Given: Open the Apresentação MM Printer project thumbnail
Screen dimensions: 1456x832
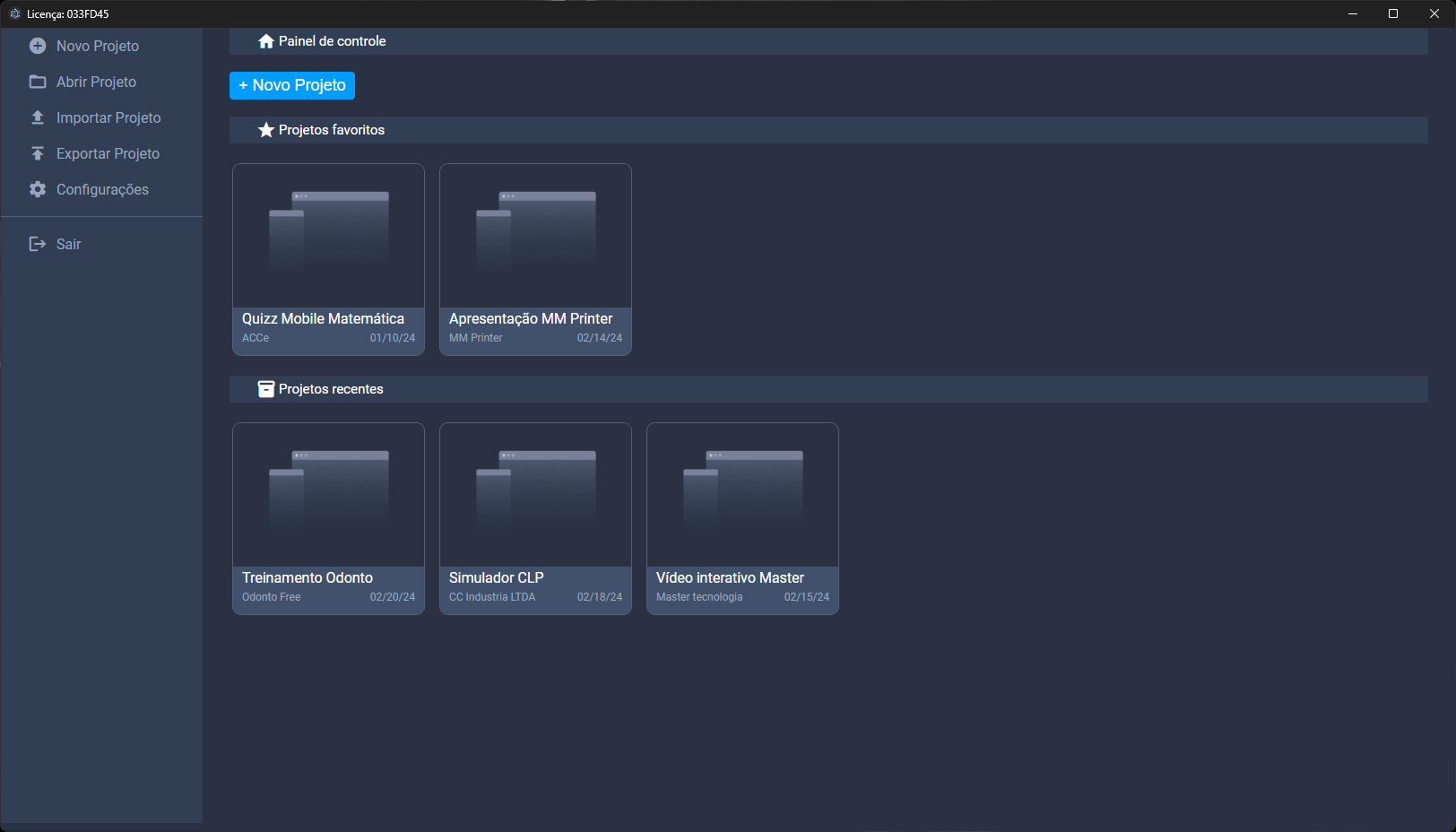Looking at the screenshot, I should point(535,235).
